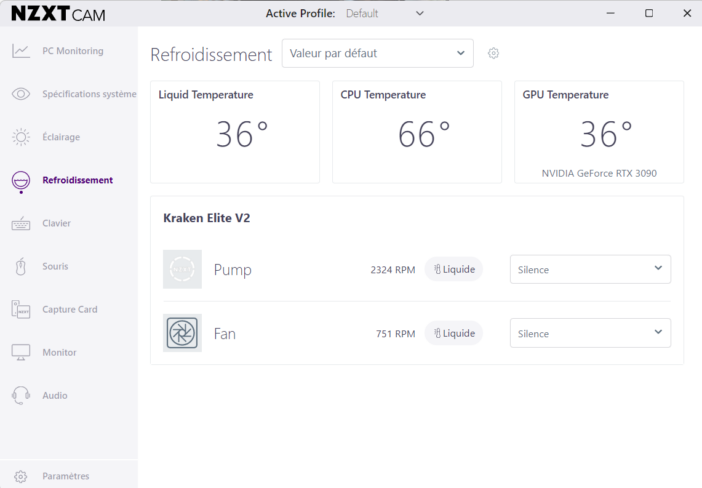Open the Souris section

pyautogui.click(x=56, y=266)
